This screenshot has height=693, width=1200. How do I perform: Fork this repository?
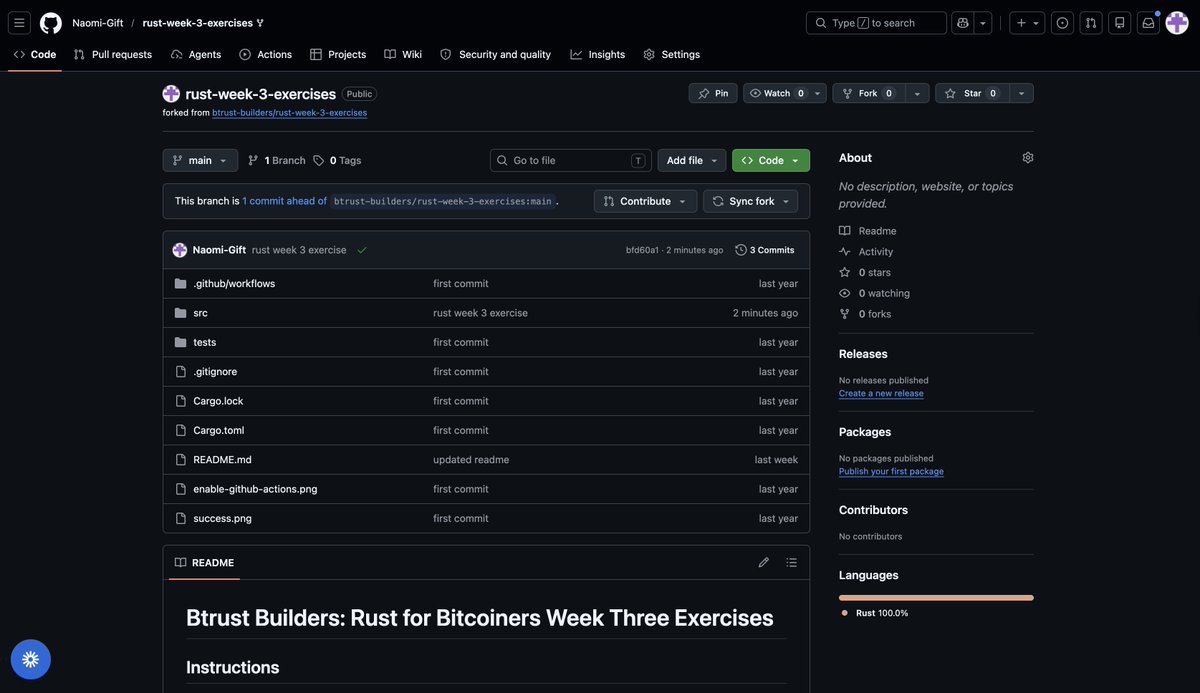868,93
